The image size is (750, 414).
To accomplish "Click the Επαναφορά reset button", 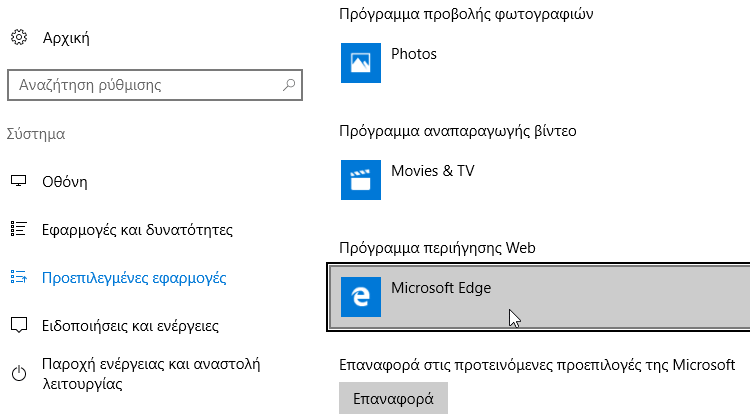I will pyautogui.click(x=393, y=398).
